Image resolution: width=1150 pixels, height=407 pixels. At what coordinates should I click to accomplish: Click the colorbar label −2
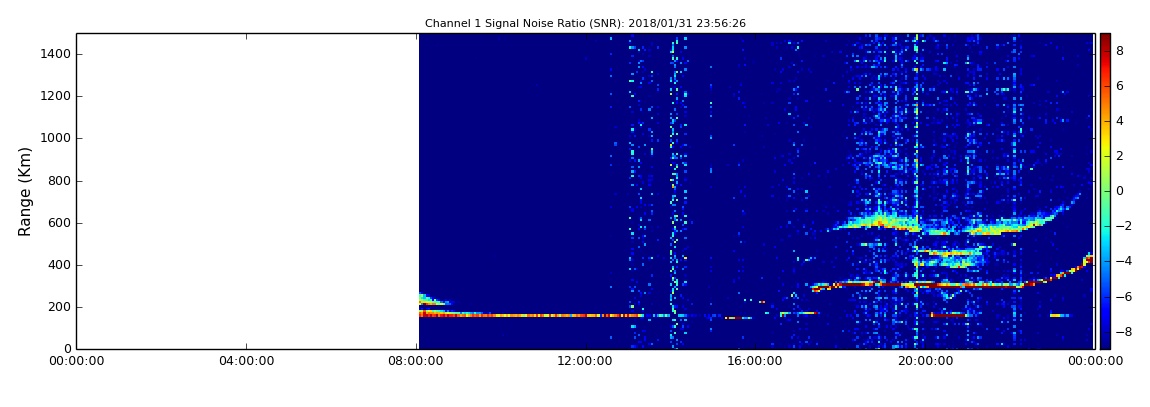[1123, 226]
